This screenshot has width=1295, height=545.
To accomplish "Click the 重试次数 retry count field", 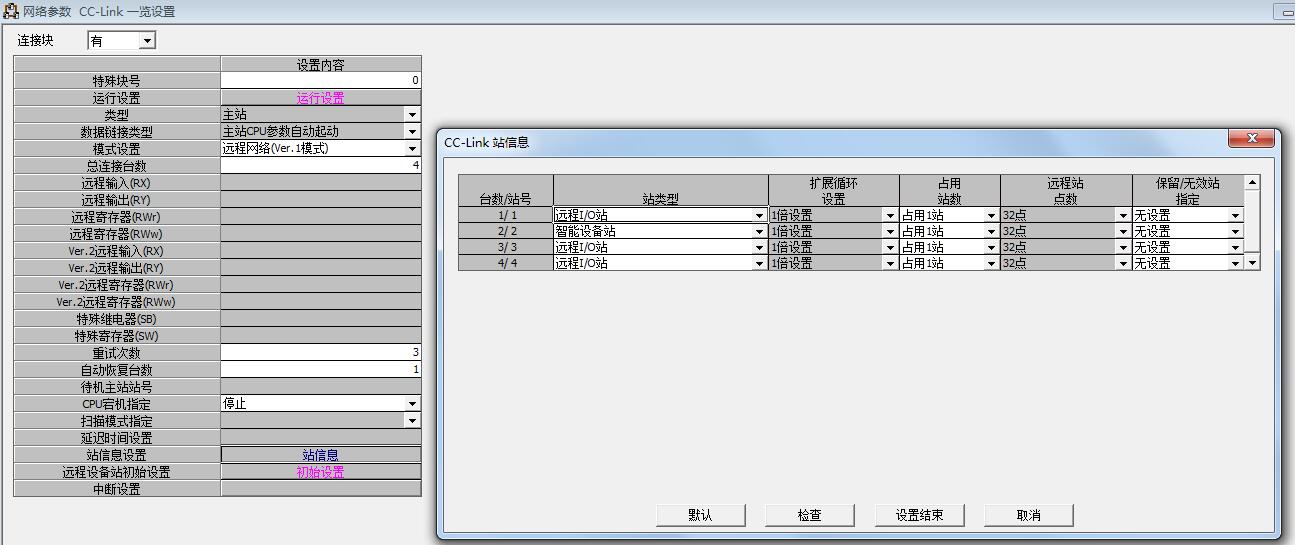I will point(320,353).
